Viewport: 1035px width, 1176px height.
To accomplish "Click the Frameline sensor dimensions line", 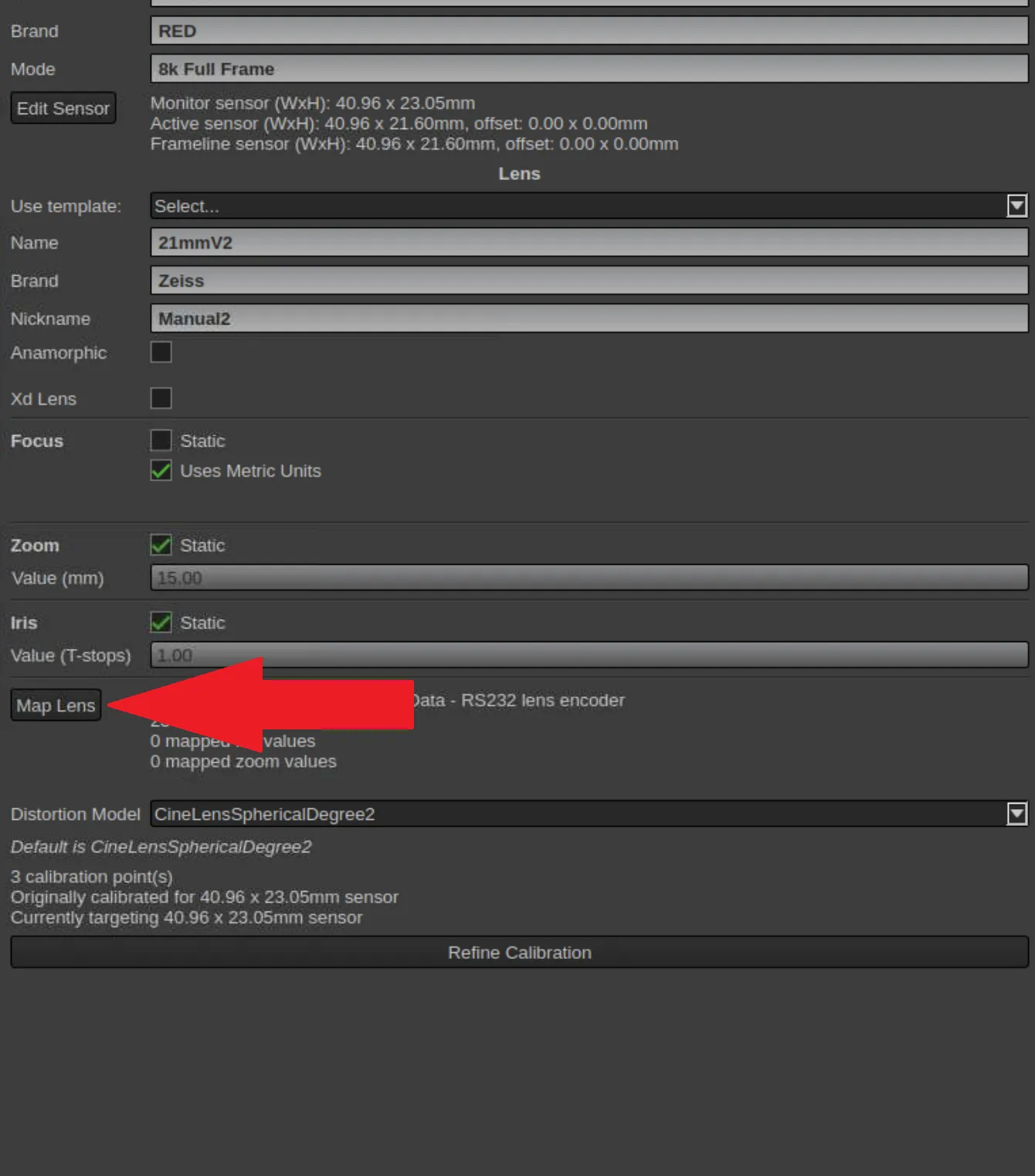I will click(x=414, y=144).
